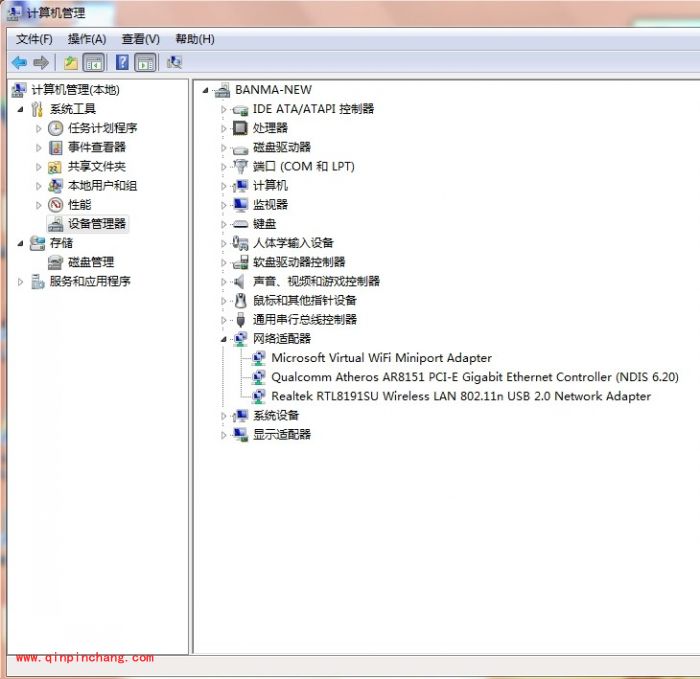Open the blue Help question-mark icon
The width and height of the screenshot is (700, 679).
[122, 62]
